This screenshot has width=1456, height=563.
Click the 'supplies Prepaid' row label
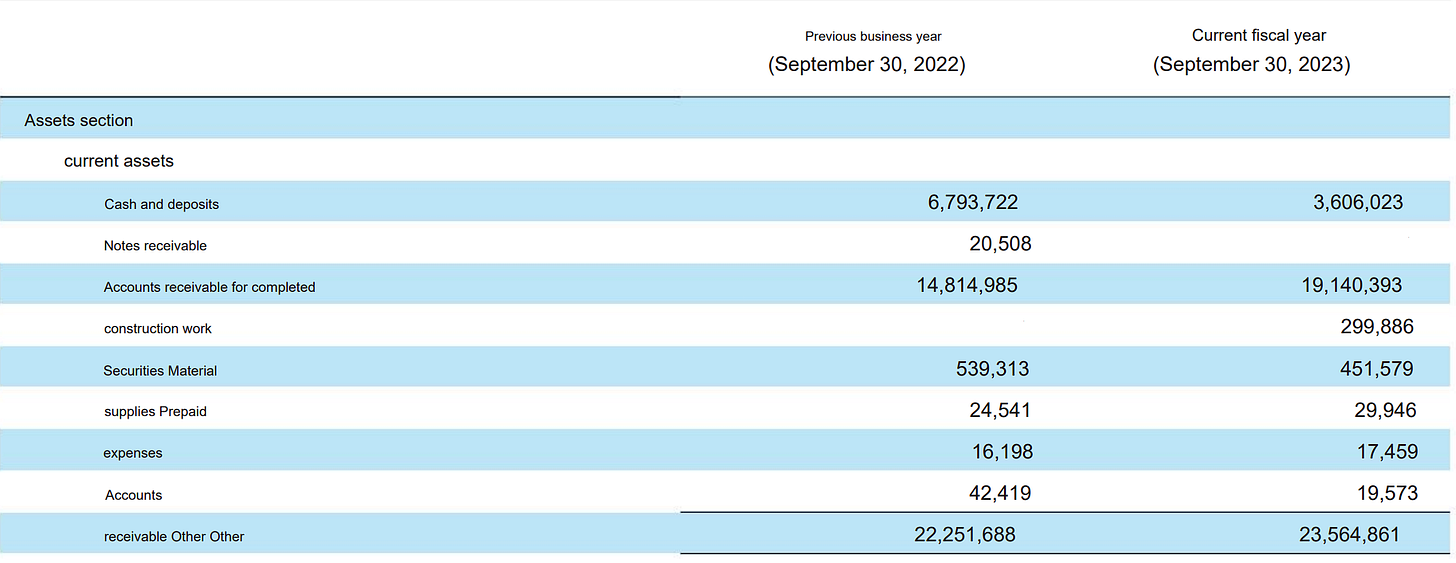155,411
